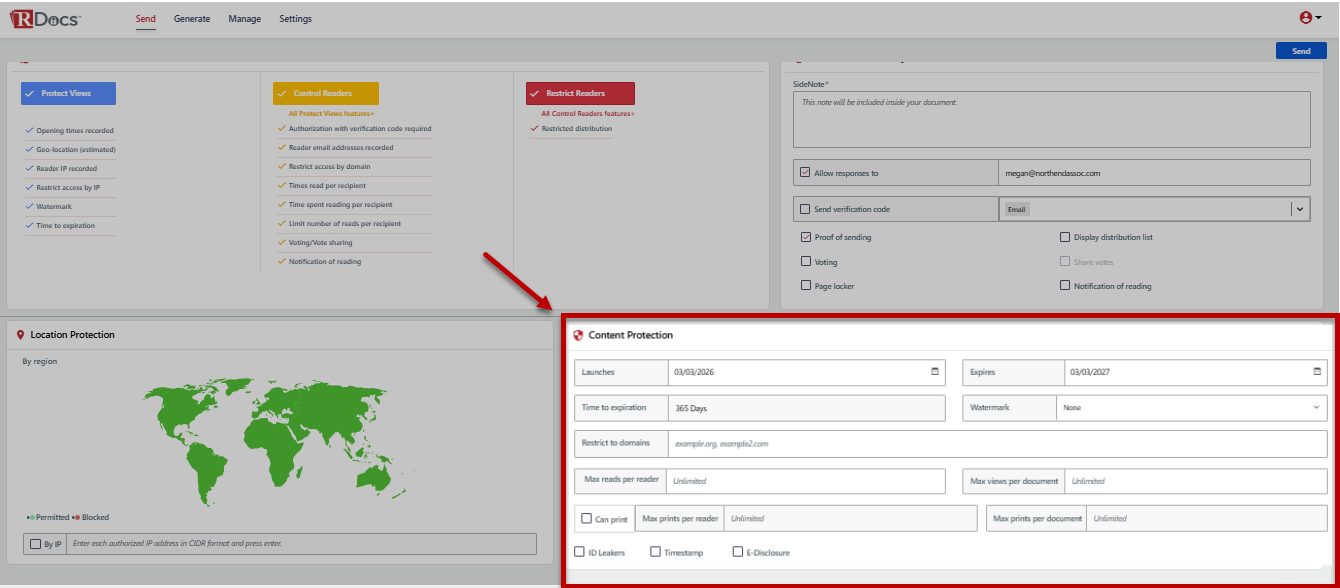Select the Restrict Readers plan button
This screenshot has height=588, width=1340.
pos(580,93)
